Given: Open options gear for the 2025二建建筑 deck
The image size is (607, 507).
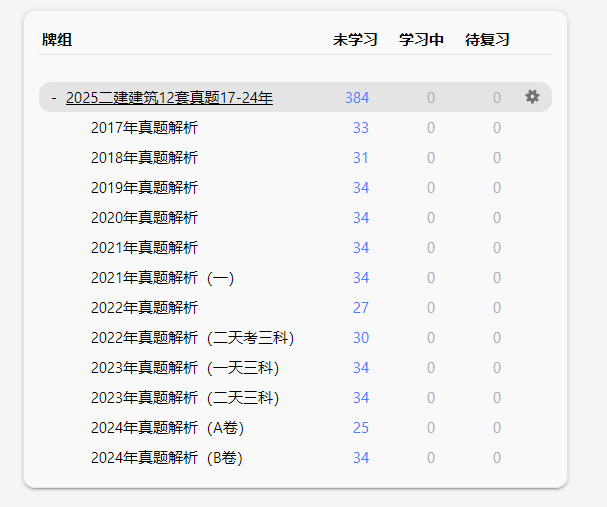Looking at the screenshot, I should coord(532,97).
